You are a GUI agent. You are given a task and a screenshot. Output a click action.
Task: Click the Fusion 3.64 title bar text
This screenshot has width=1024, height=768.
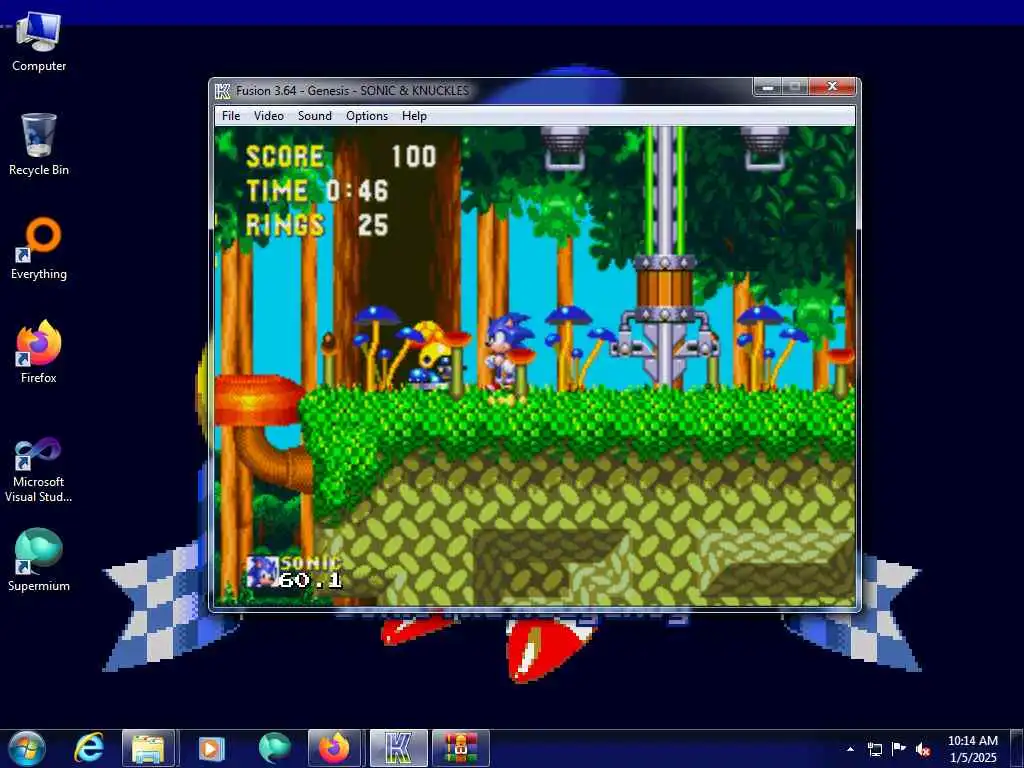click(x=352, y=91)
